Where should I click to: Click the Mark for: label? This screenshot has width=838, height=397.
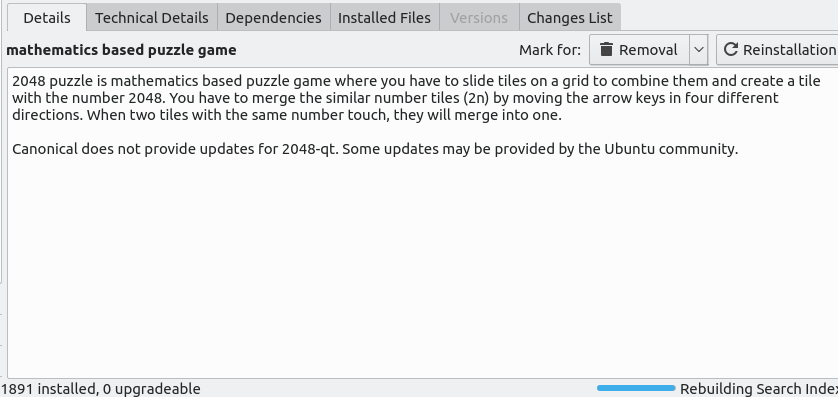click(550, 50)
